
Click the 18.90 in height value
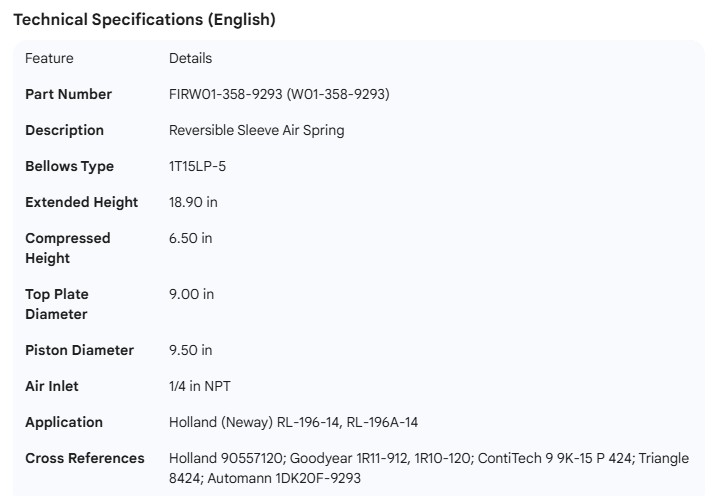[x=193, y=202]
